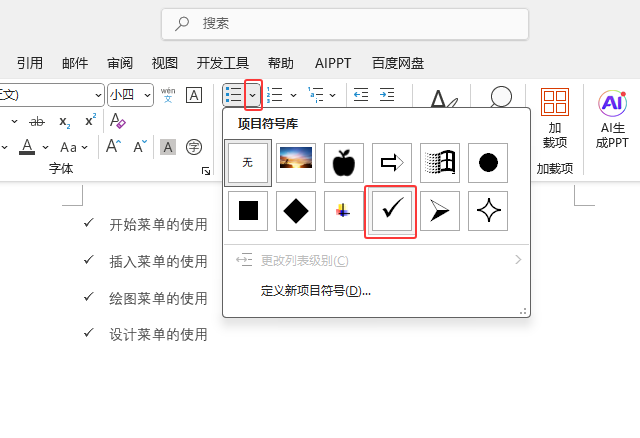Screen dimensions: 640x438
Task: Shrink font size with A˅ button
Action: (140, 146)
